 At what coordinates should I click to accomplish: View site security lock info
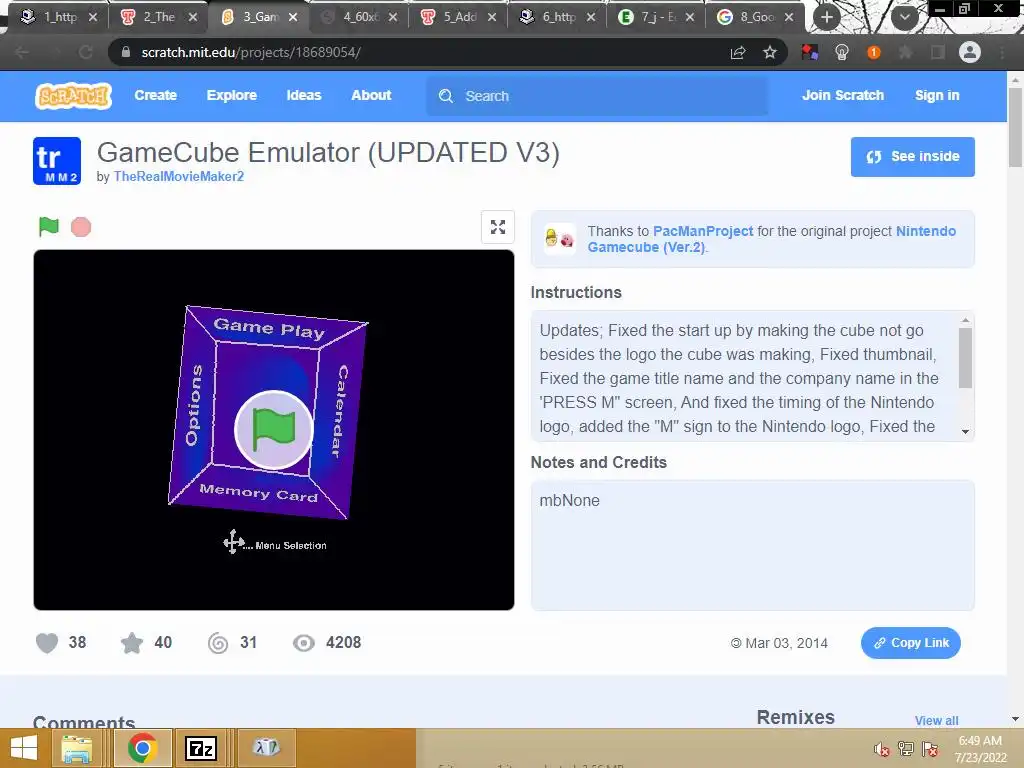click(x=126, y=52)
